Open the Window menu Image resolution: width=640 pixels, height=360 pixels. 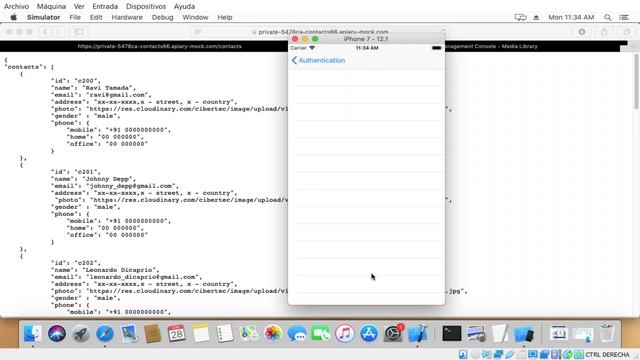[195, 17]
